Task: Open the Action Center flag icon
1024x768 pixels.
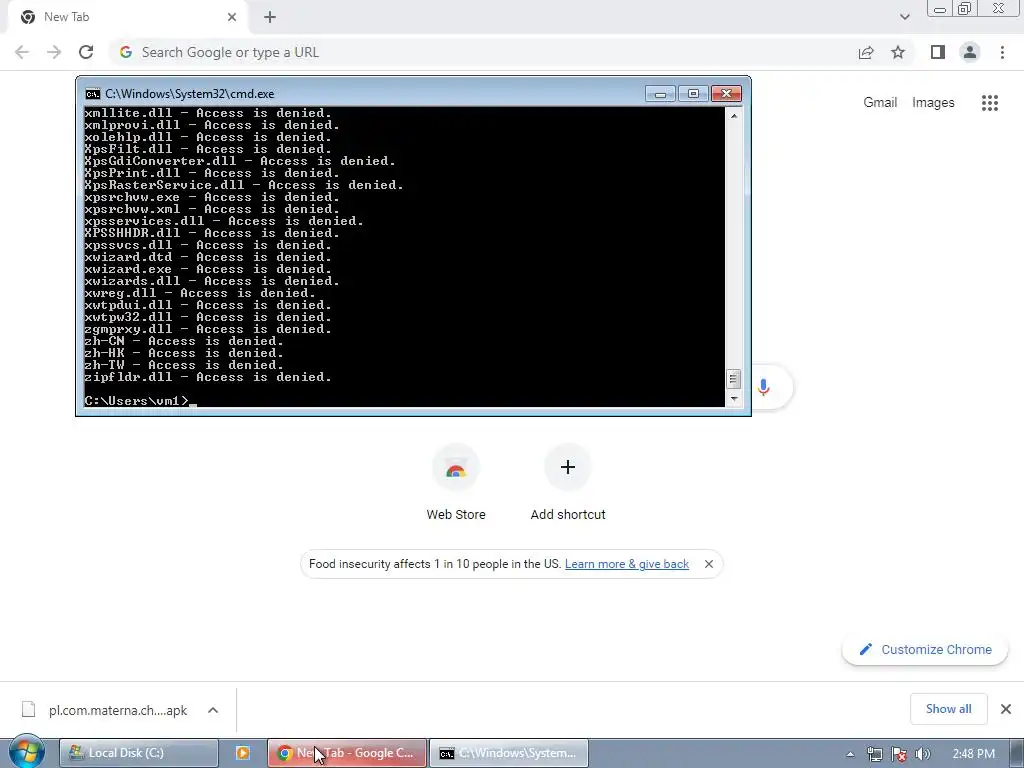Action: (x=899, y=754)
